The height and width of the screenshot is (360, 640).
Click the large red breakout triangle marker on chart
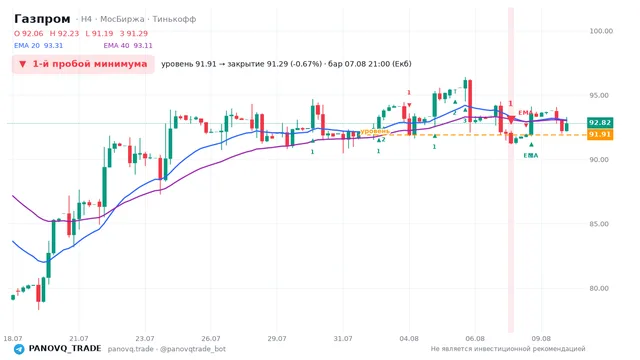click(x=511, y=120)
